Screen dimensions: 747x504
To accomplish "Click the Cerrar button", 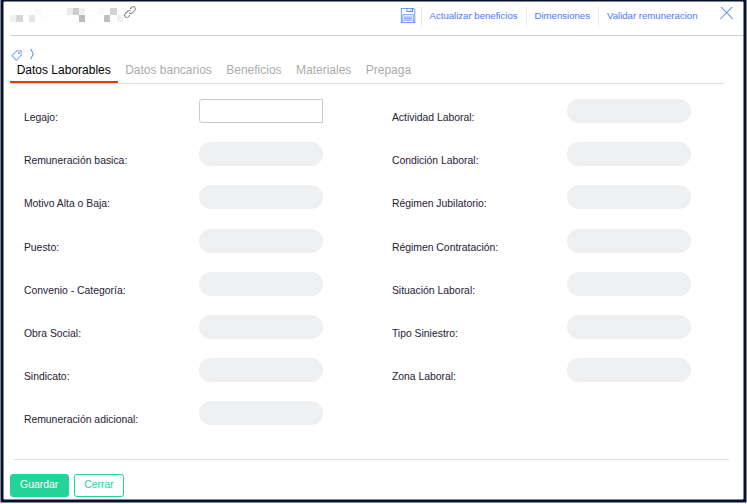I will coord(99,485).
